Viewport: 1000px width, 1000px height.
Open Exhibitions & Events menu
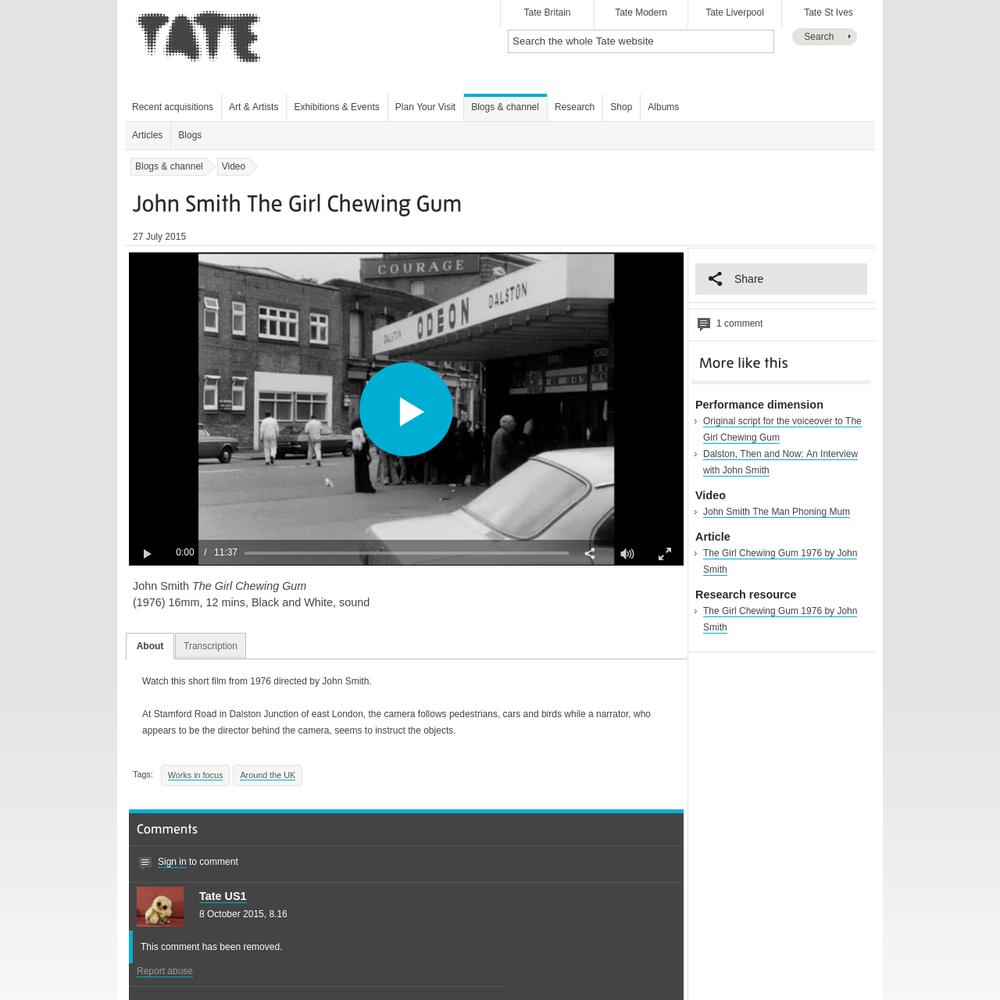pos(336,107)
